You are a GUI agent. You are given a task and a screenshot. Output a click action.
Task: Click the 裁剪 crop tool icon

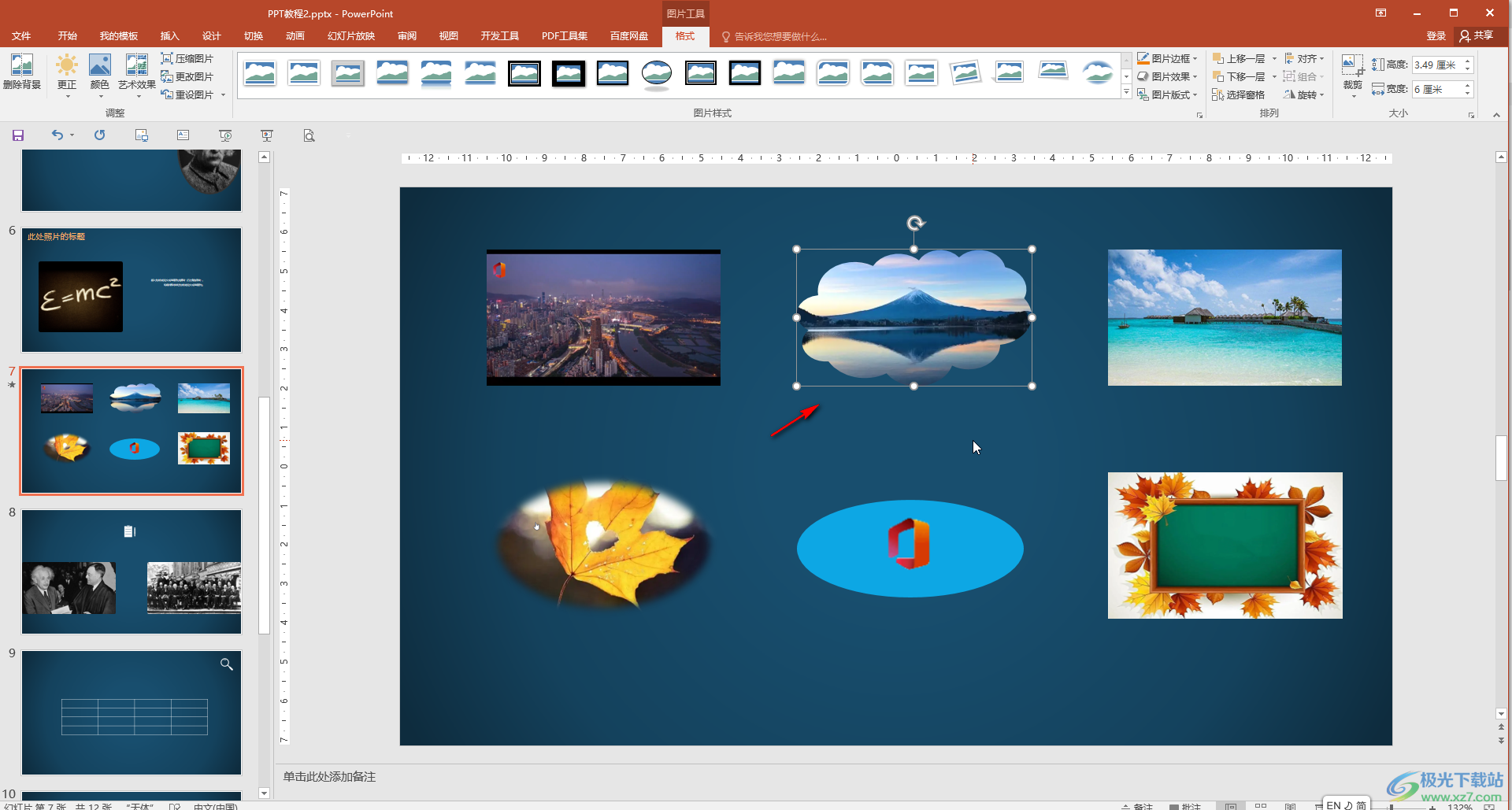tap(1352, 65)
